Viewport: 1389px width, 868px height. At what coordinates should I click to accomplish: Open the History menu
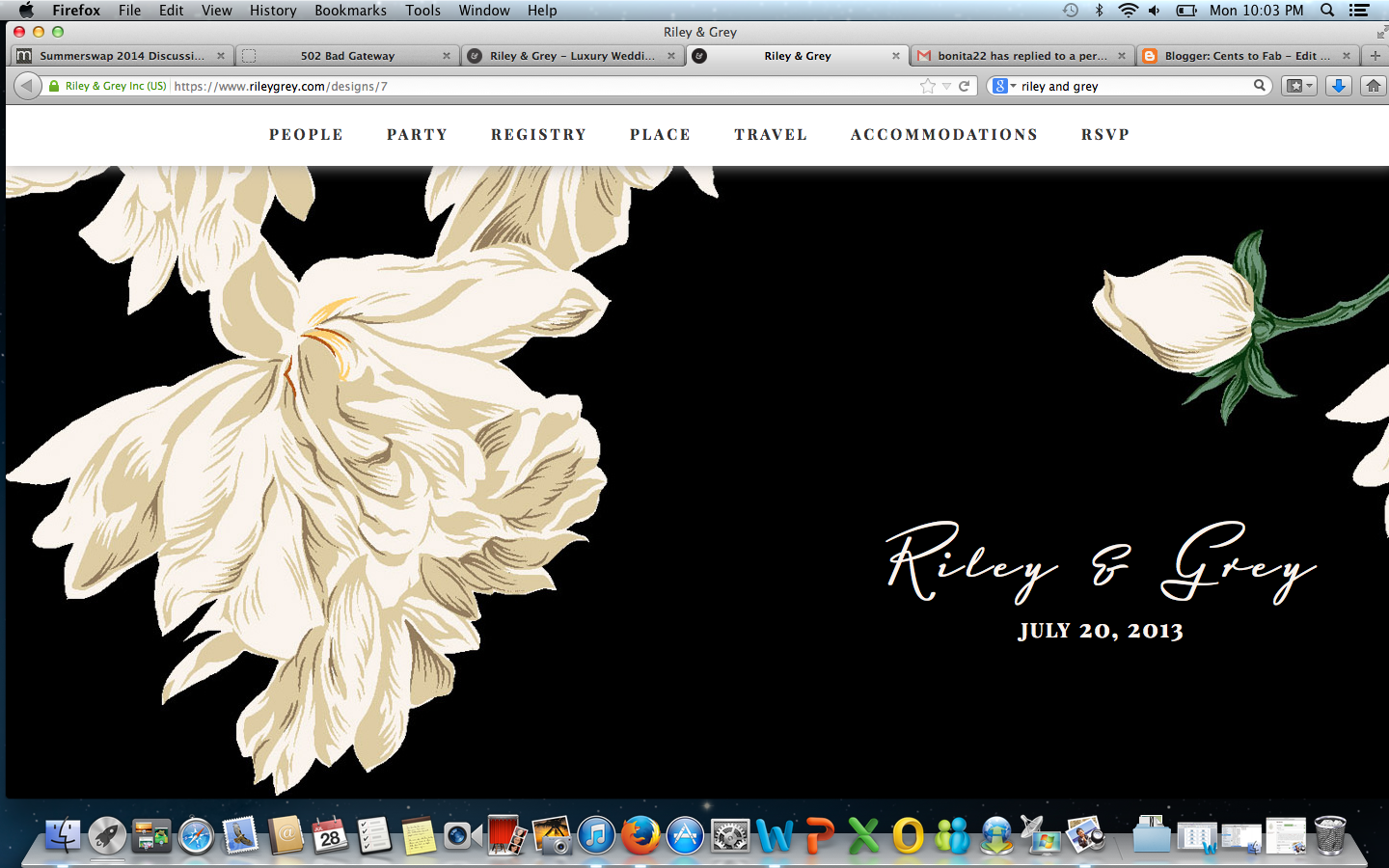[x=273, y=11]
